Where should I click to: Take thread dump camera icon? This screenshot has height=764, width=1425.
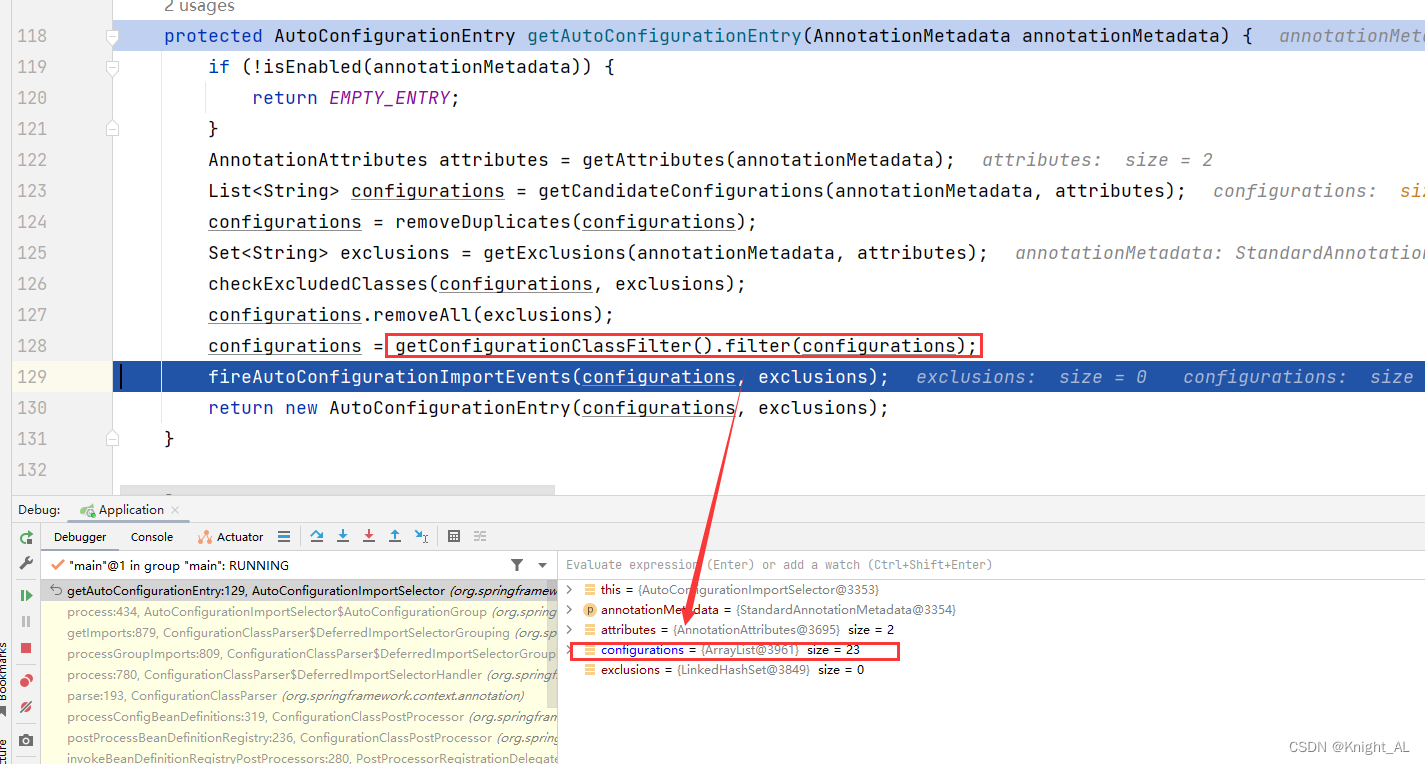point(26,740)
